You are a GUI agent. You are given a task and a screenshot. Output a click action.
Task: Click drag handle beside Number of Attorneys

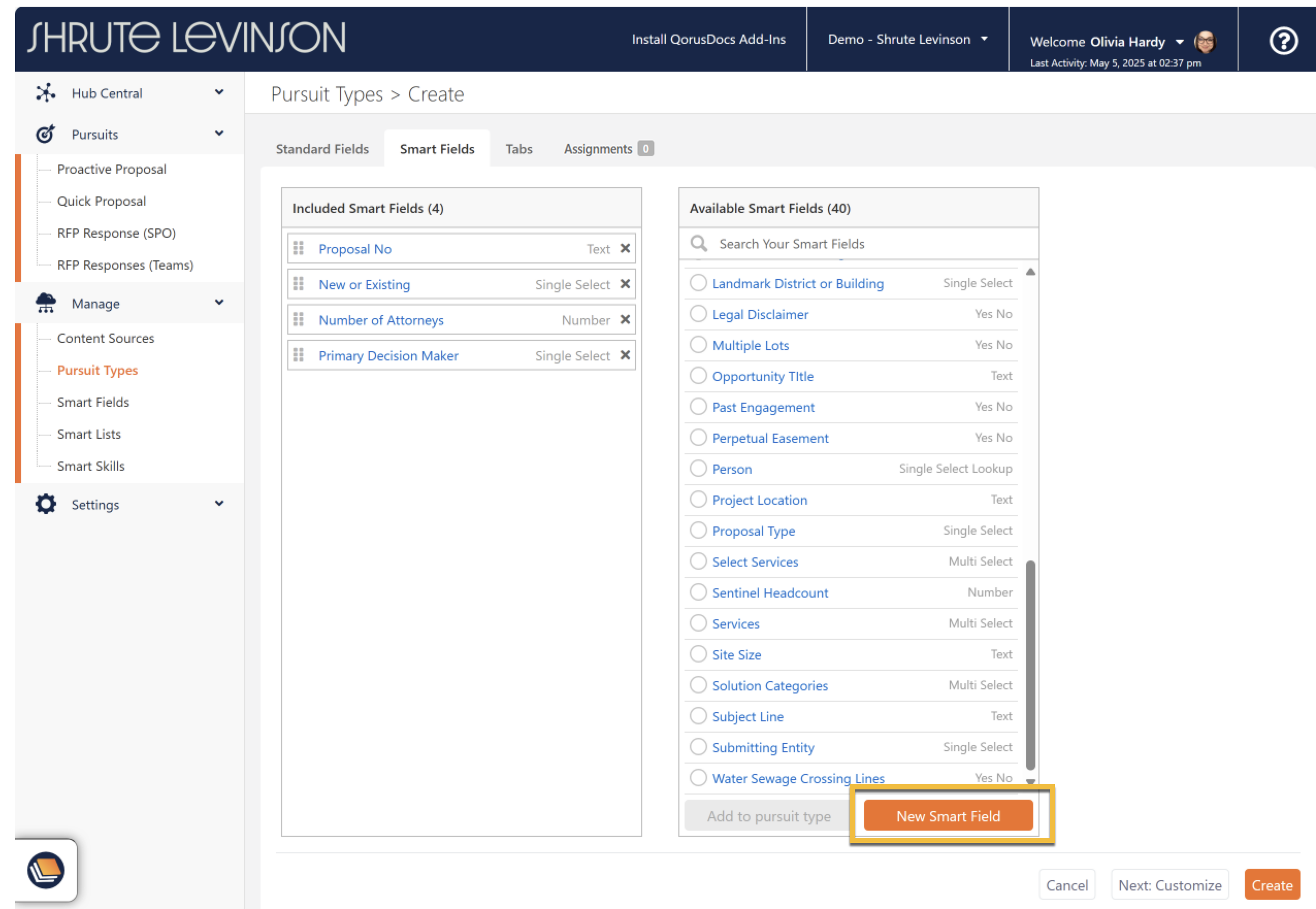click(x=299, y=320)
